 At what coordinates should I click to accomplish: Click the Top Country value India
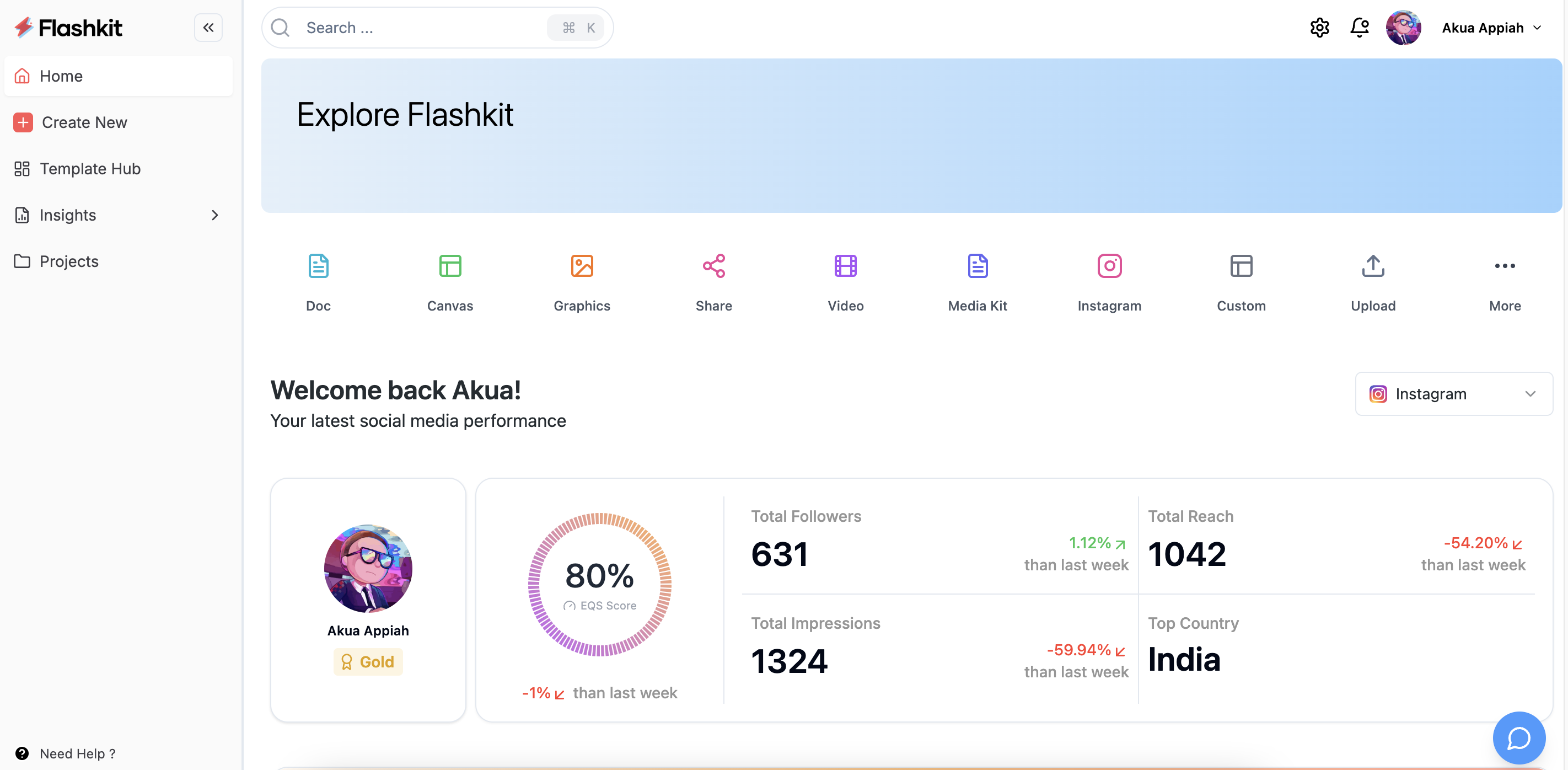point(1184,660)
